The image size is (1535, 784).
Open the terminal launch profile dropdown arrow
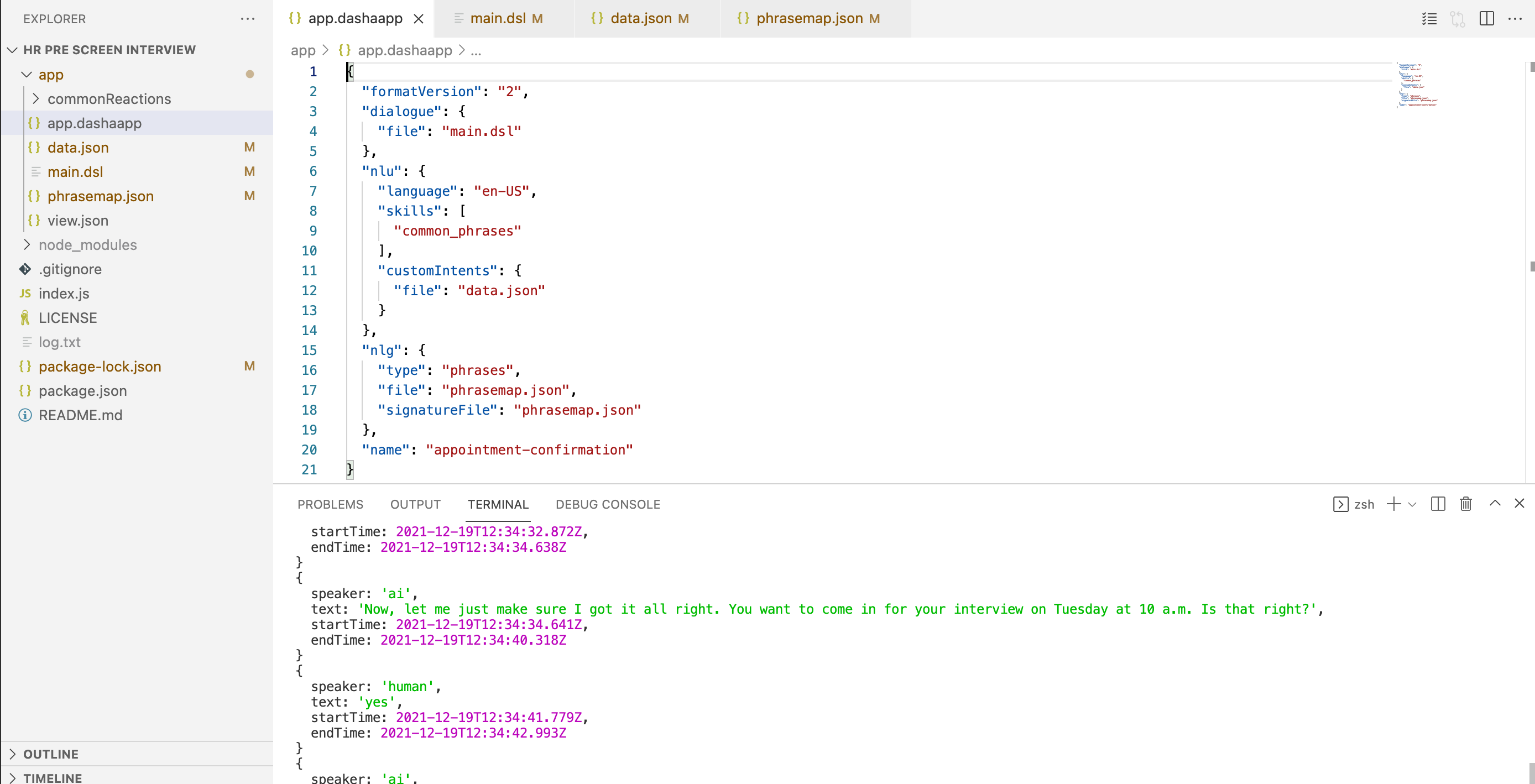(x=1412, y=505)
